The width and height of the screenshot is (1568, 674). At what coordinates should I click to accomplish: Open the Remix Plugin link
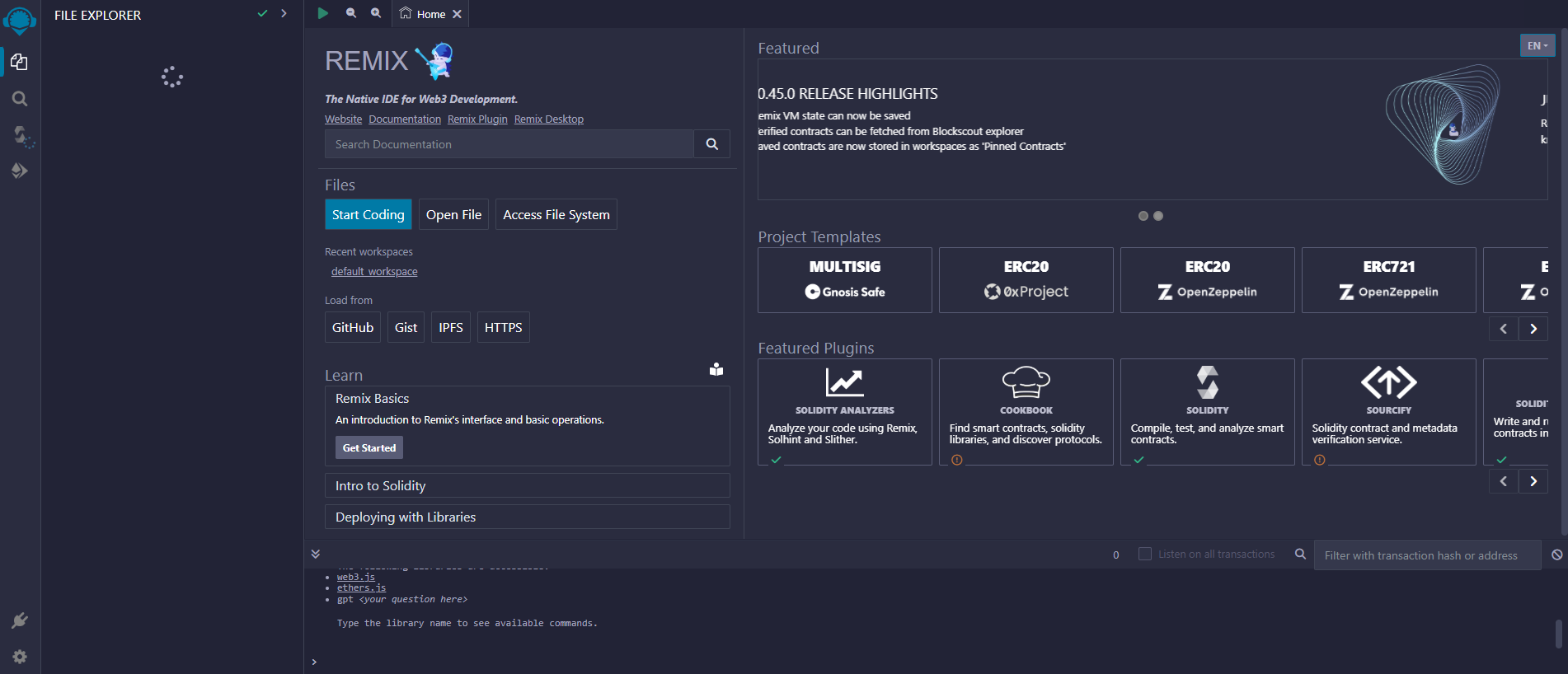477,119
